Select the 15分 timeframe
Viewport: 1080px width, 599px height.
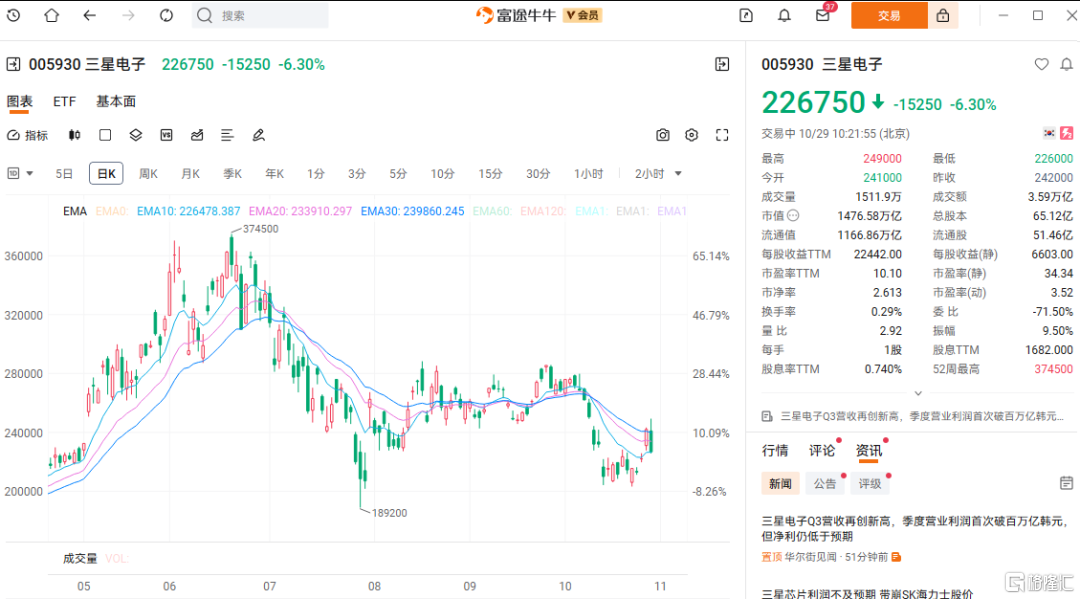(490, 174)
